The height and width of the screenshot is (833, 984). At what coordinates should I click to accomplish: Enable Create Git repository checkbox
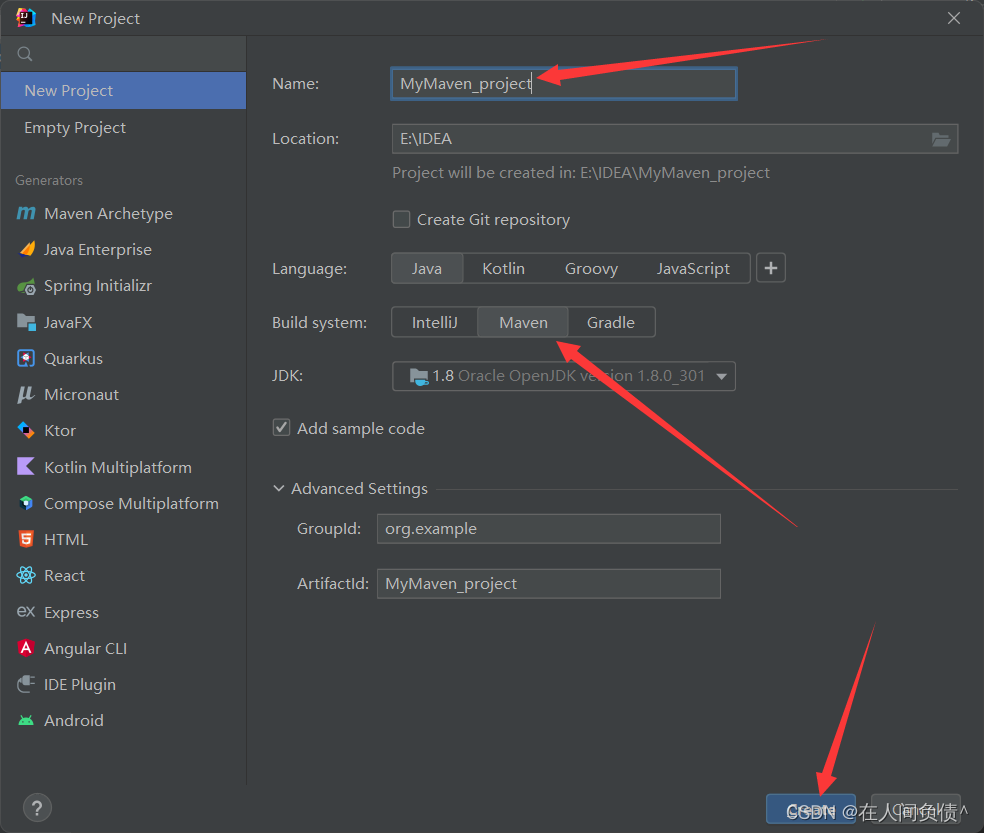point(401,219)
